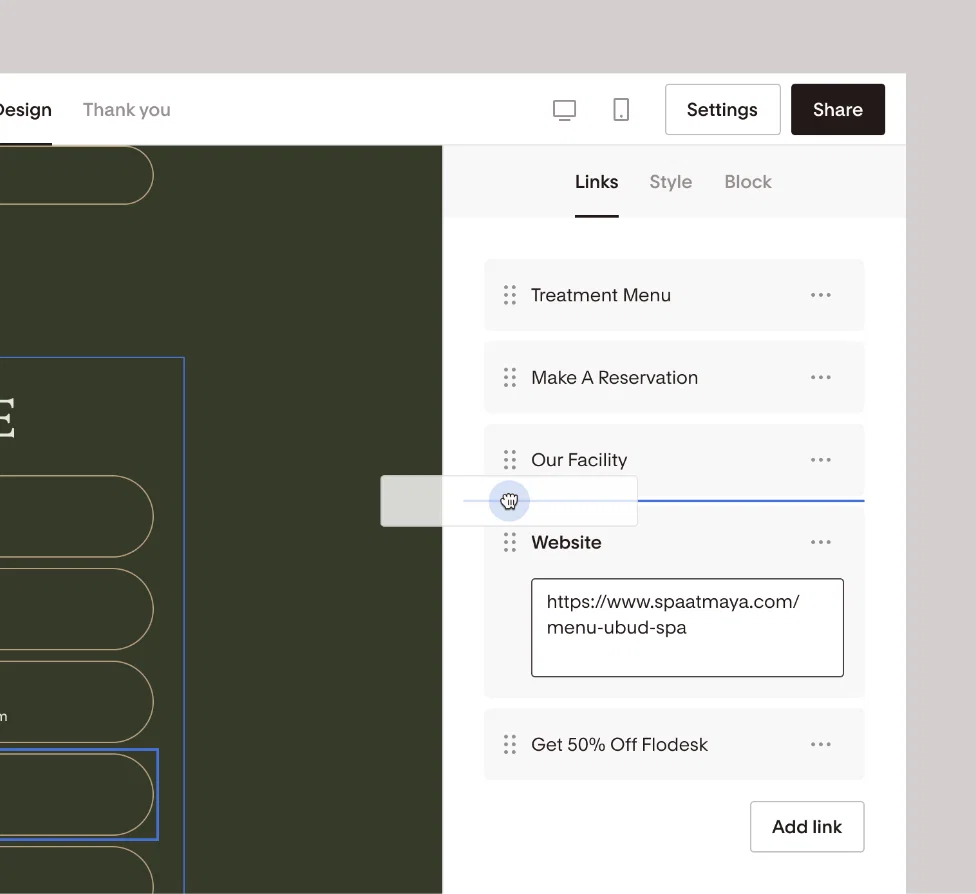Switch to desktop preview icon
976x894 pixels.
pos(564,110)
